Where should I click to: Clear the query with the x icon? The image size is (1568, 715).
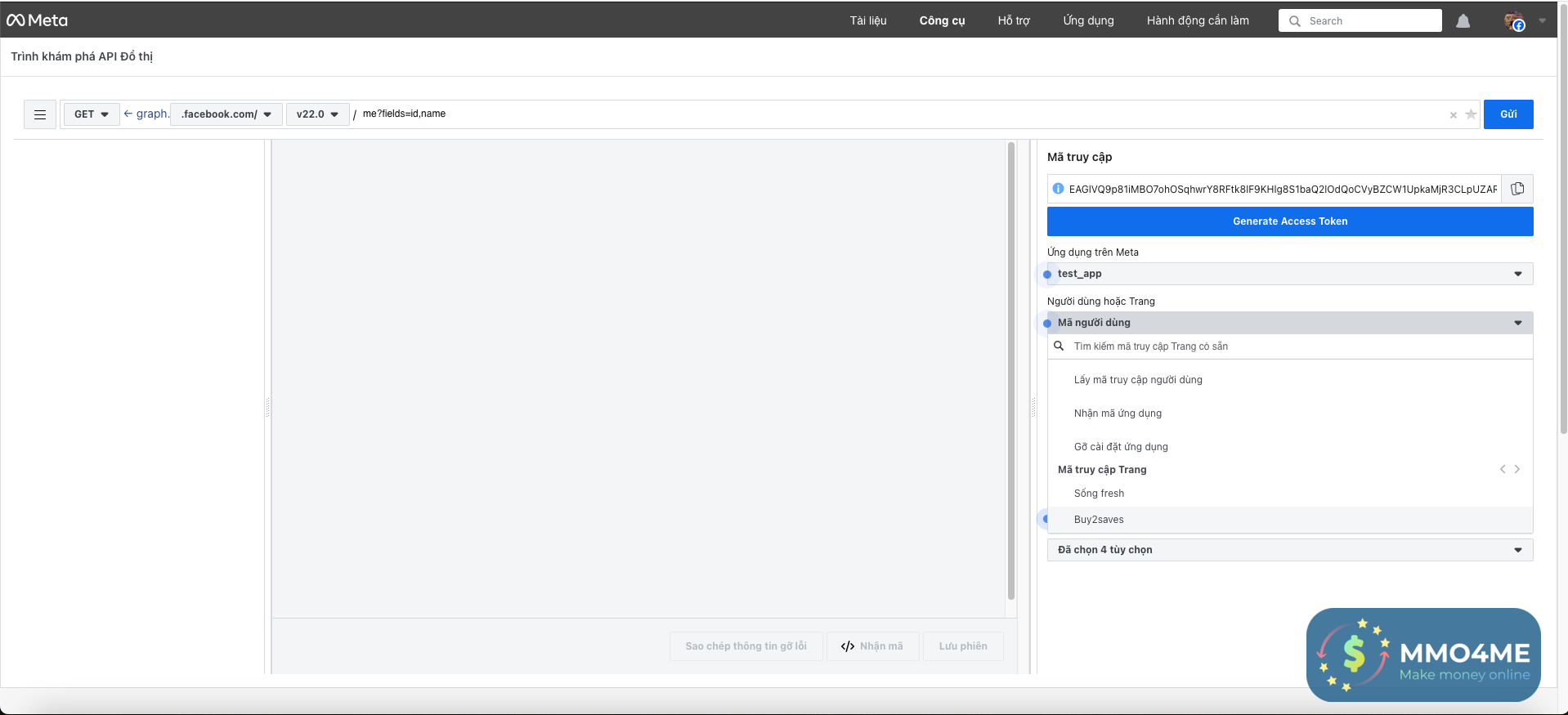(1453, 115)
